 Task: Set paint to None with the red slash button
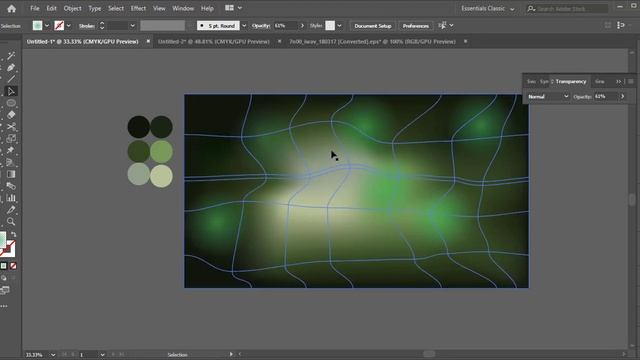click(13, 266)
